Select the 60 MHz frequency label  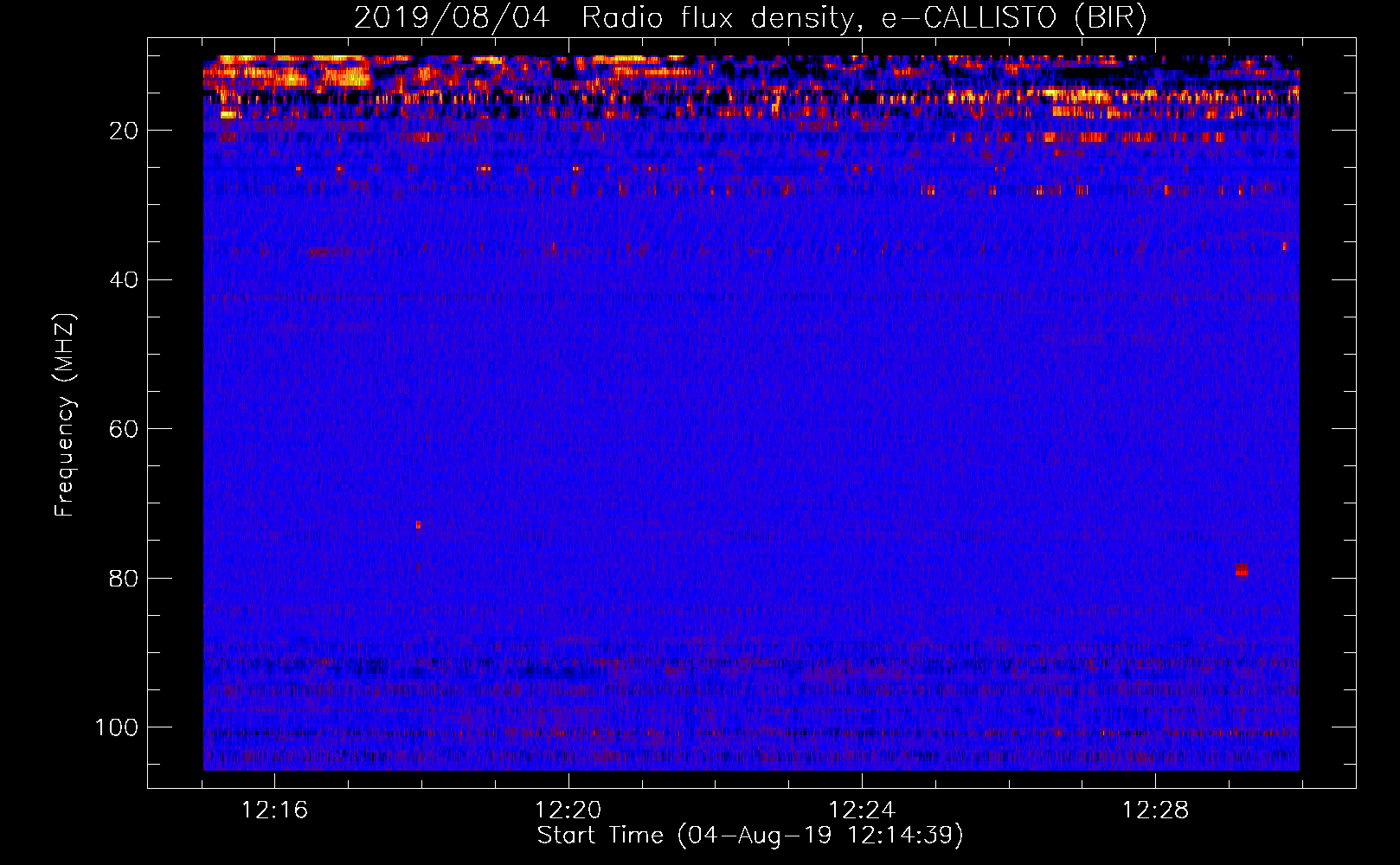[x=124, y=429]
